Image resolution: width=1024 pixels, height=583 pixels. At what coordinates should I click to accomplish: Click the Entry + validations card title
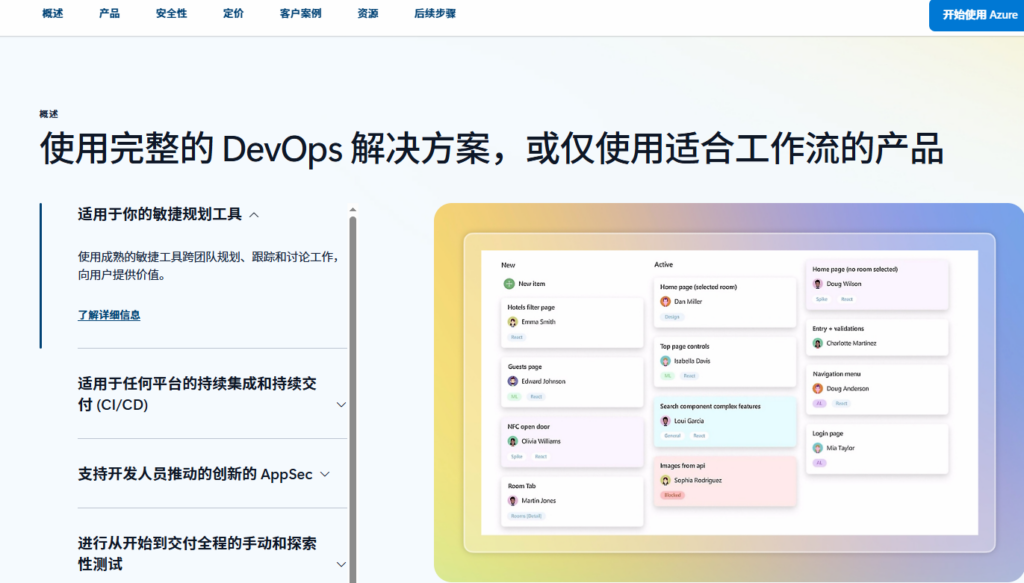point(837,328)
